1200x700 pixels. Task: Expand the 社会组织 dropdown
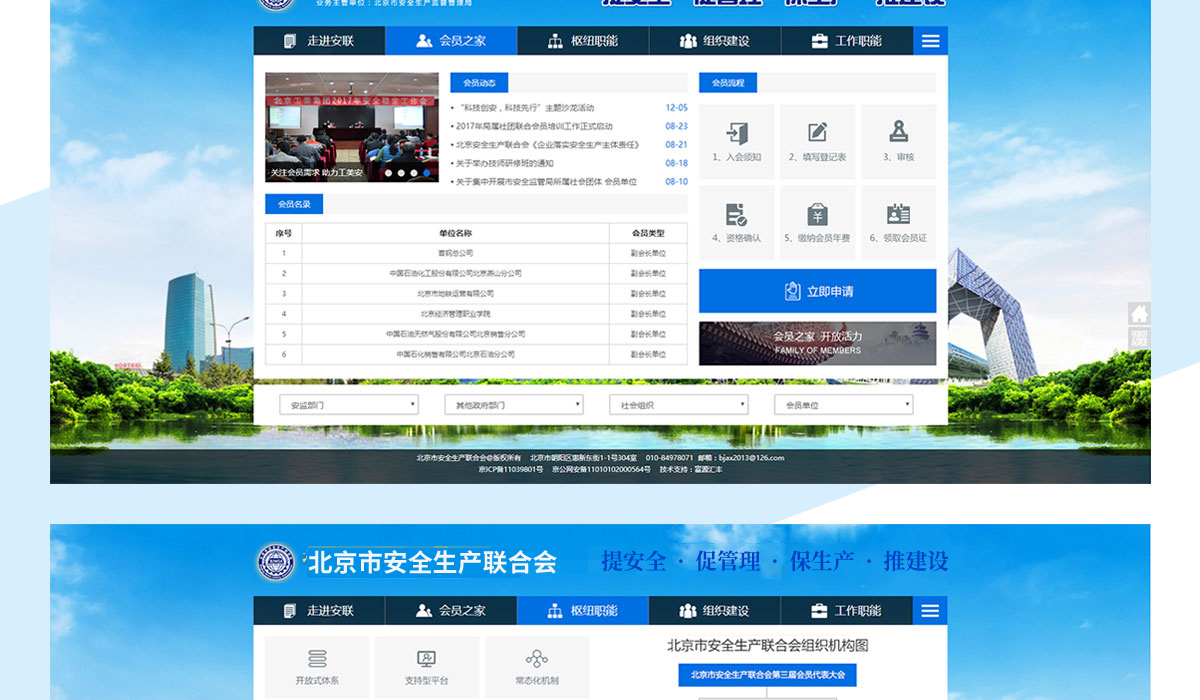point(678,405)
